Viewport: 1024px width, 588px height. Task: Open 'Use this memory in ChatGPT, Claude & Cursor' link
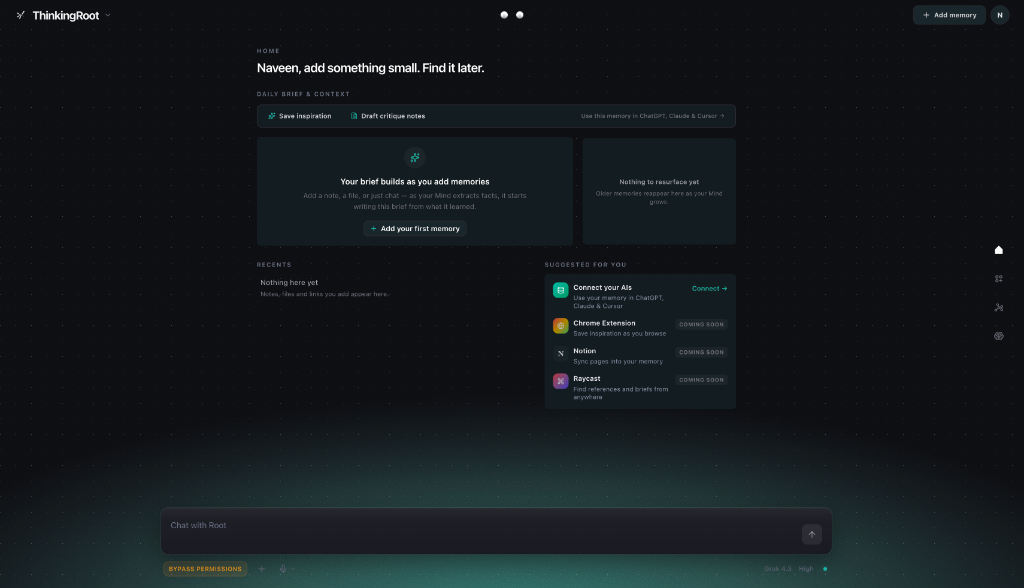652,116
